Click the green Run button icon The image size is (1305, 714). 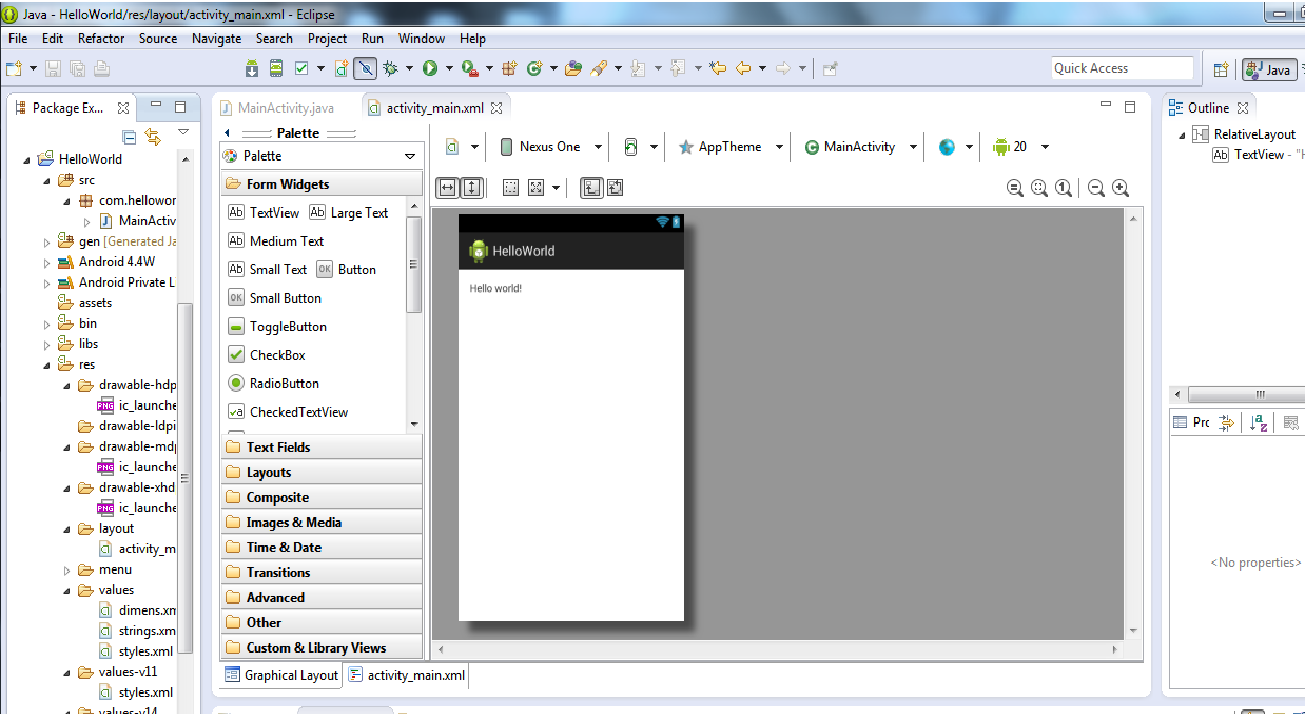click(x=430, y=68)
